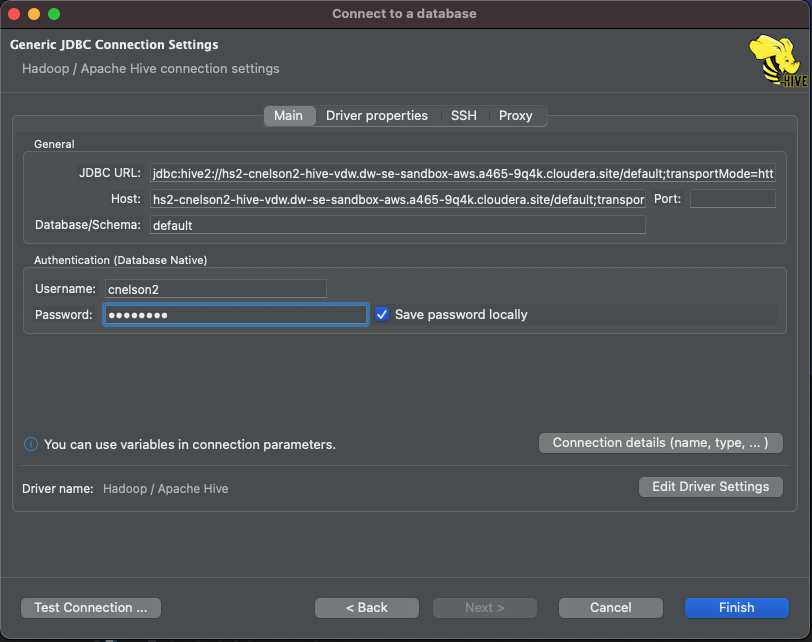Open the Proxy tab
Viewport: 812px width, 642px height.
pyautogui.click(x=516, y=115)
